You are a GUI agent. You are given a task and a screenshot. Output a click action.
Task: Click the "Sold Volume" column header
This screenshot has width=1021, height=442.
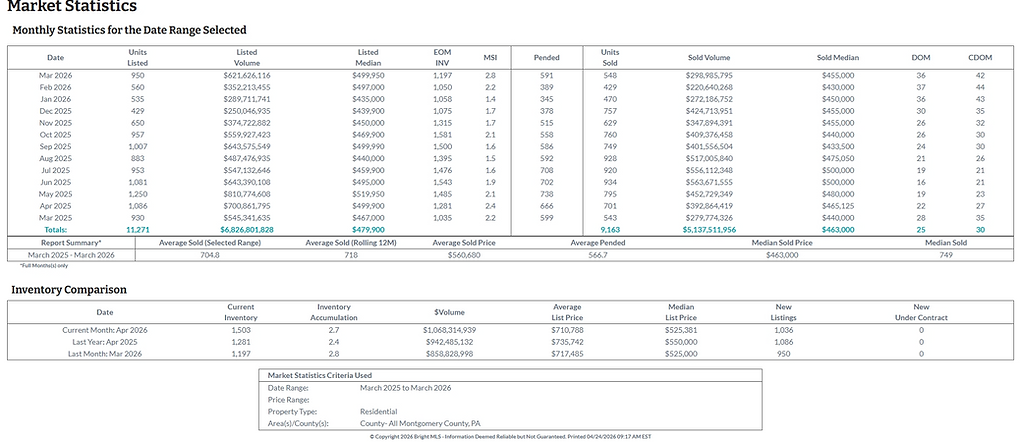[709, 57]
